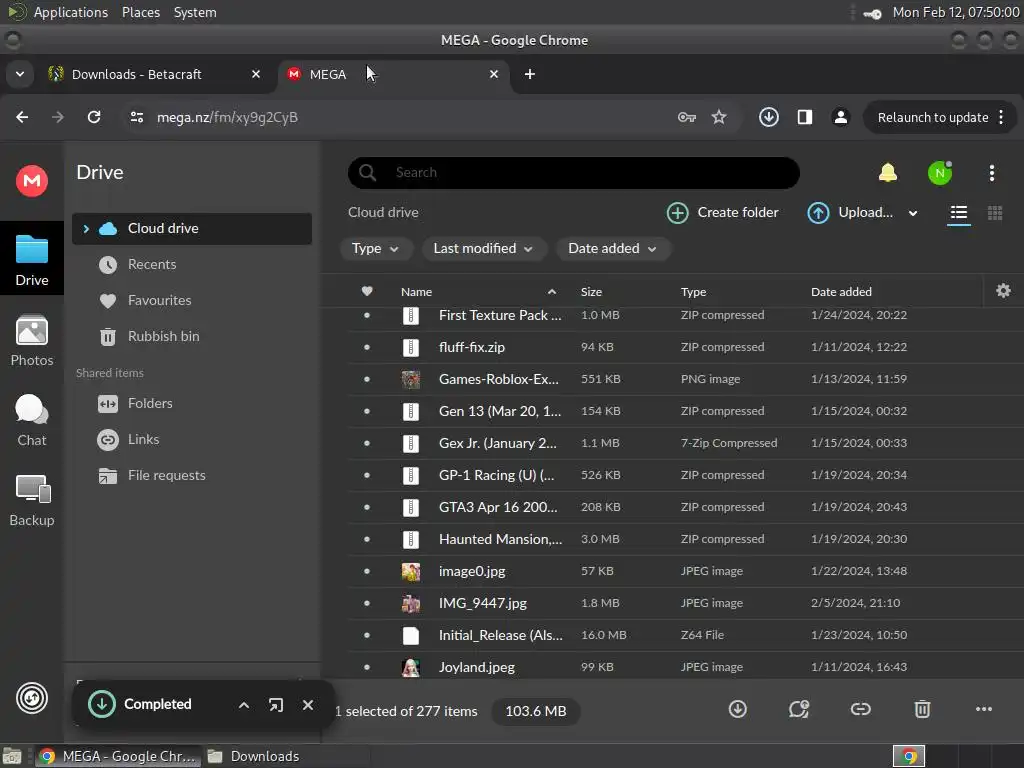Viewport: 1024px width, 768px height.
Task: Click the get link icon in bottom bar
Action: tap(860, 709)
